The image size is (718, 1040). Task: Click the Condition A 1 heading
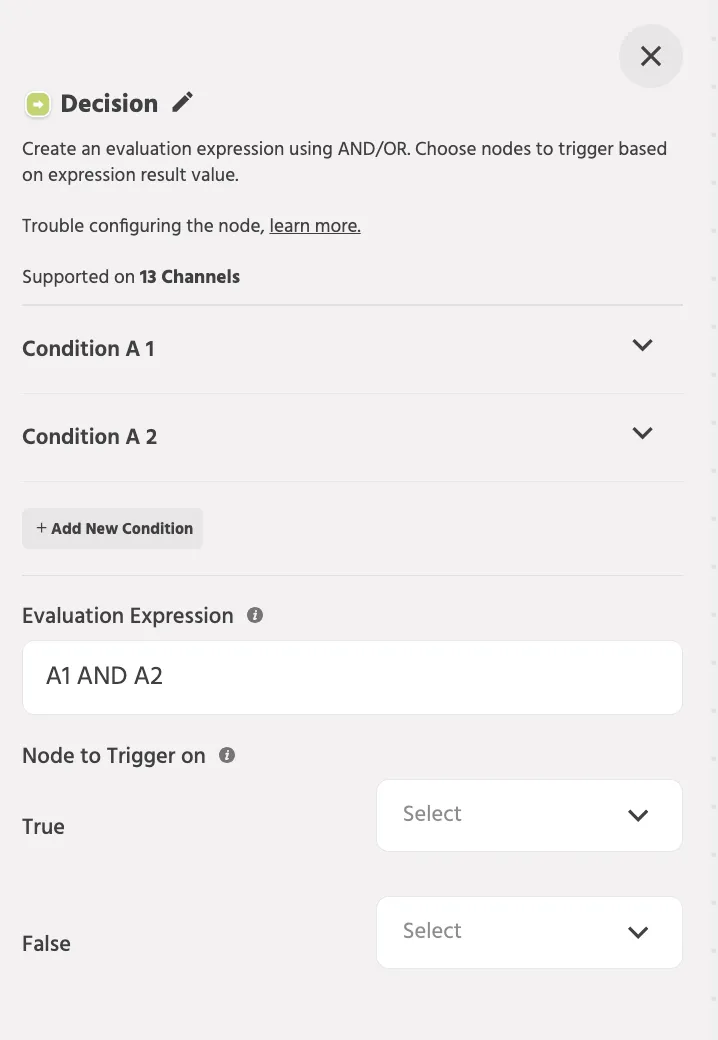[88, 348]
